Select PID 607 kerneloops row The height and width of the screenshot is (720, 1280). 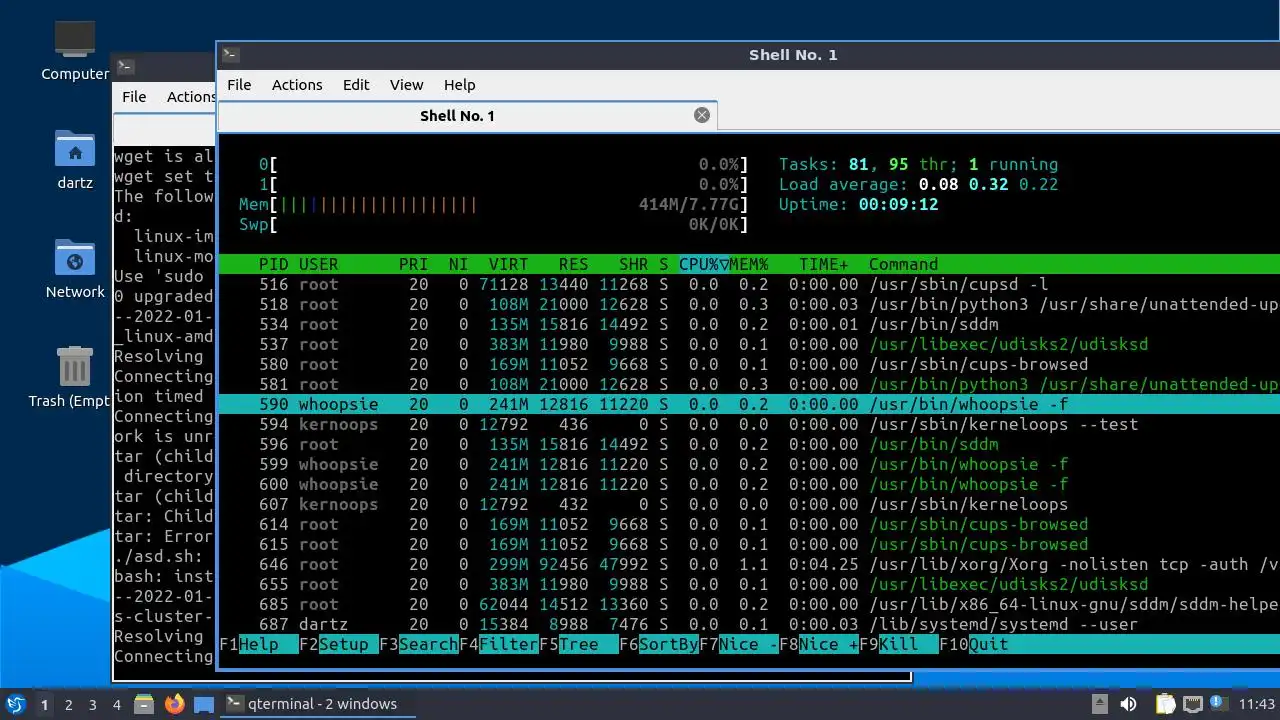(x=749, y=504)
